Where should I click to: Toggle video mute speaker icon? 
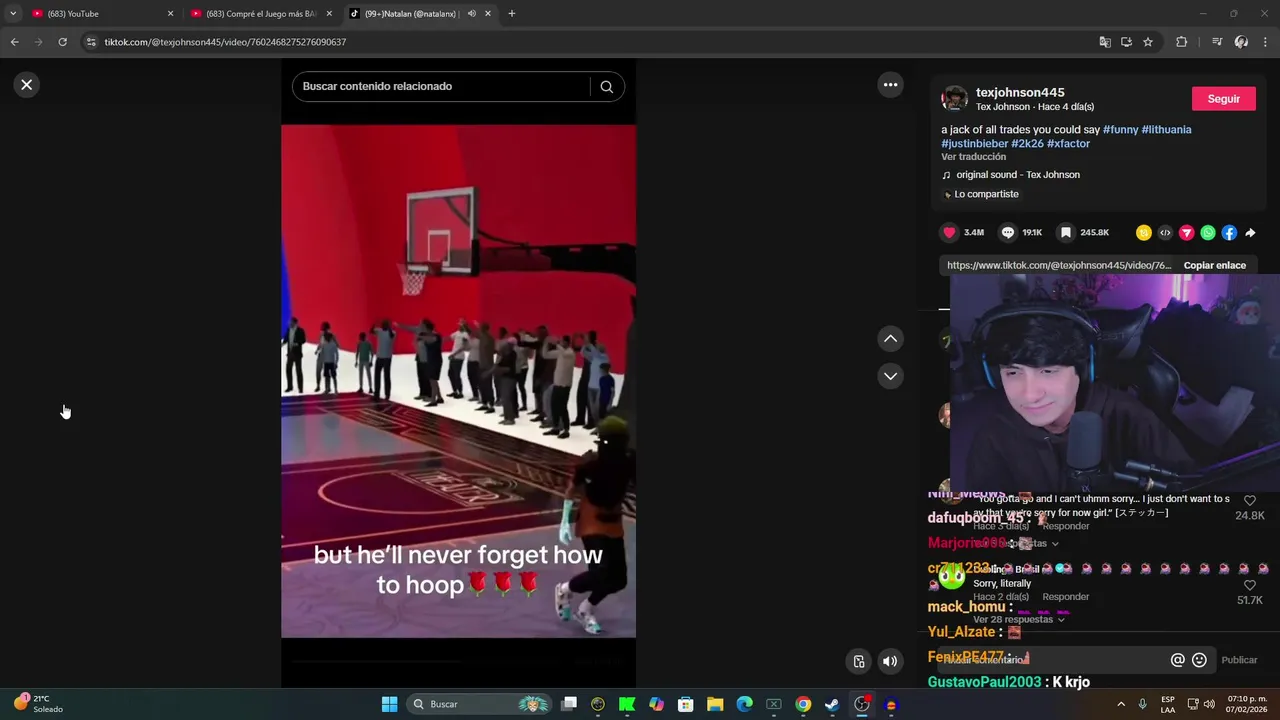889,661
